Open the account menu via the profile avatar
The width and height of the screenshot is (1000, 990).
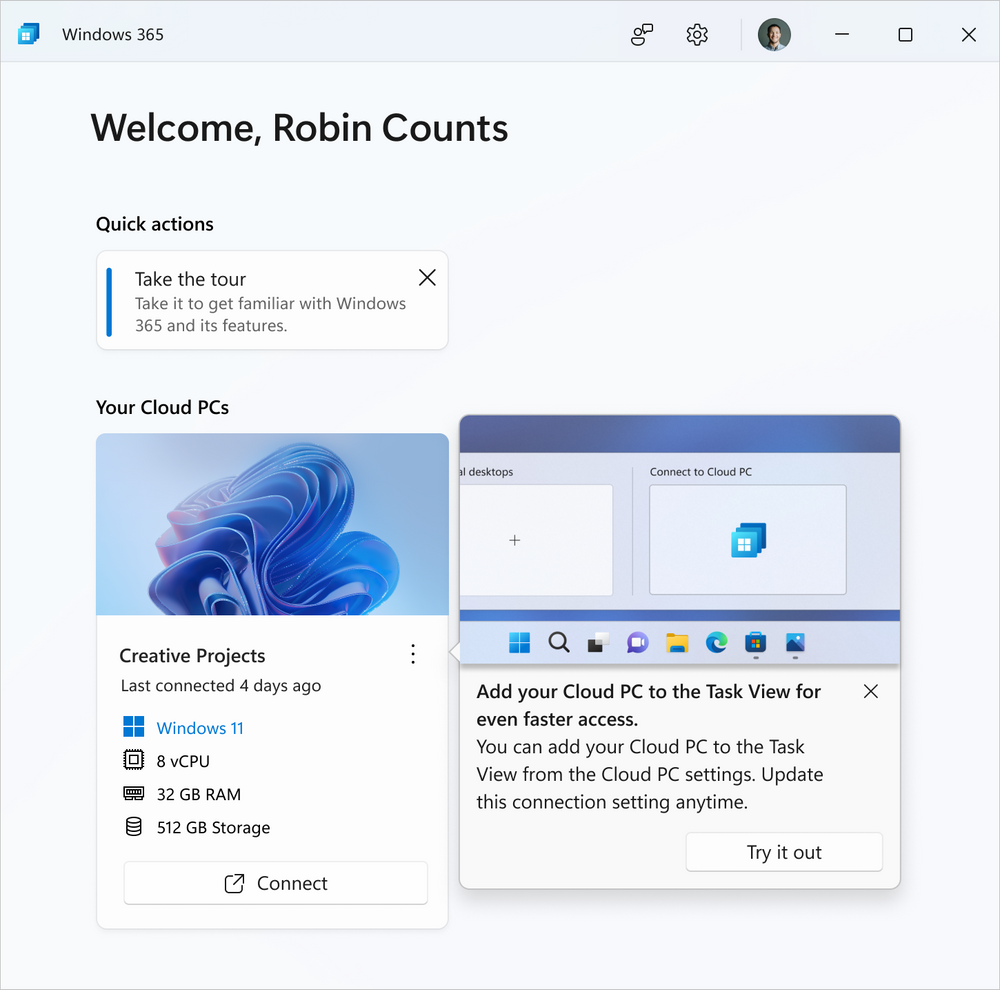773,34
